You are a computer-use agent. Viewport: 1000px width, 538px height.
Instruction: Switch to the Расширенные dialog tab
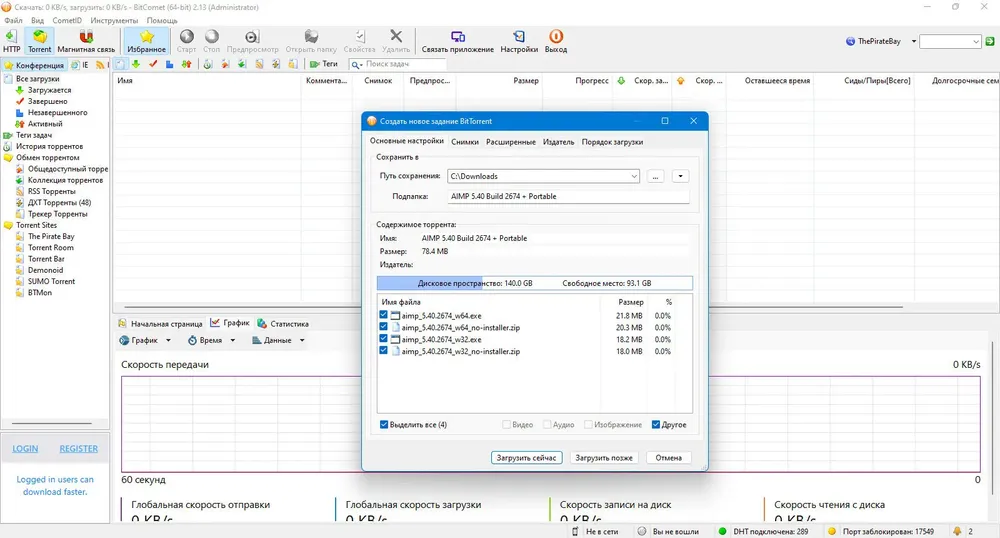tap(511, 142)
